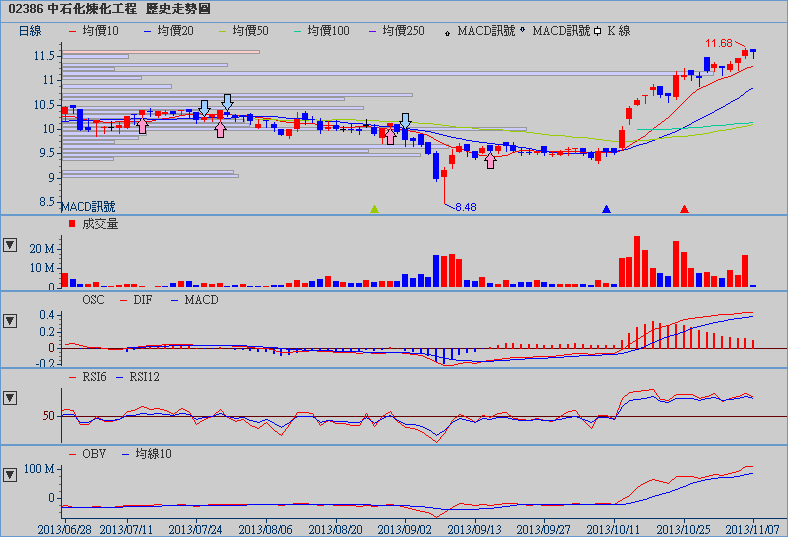Toggle the 均價250 moving average legend
788x537 pixels.
pyautogui.click(x=401, y=31)
